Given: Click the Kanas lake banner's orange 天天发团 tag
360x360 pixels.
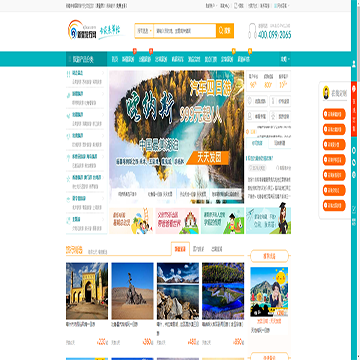Looking at the screenshot, I should (209, 157).
